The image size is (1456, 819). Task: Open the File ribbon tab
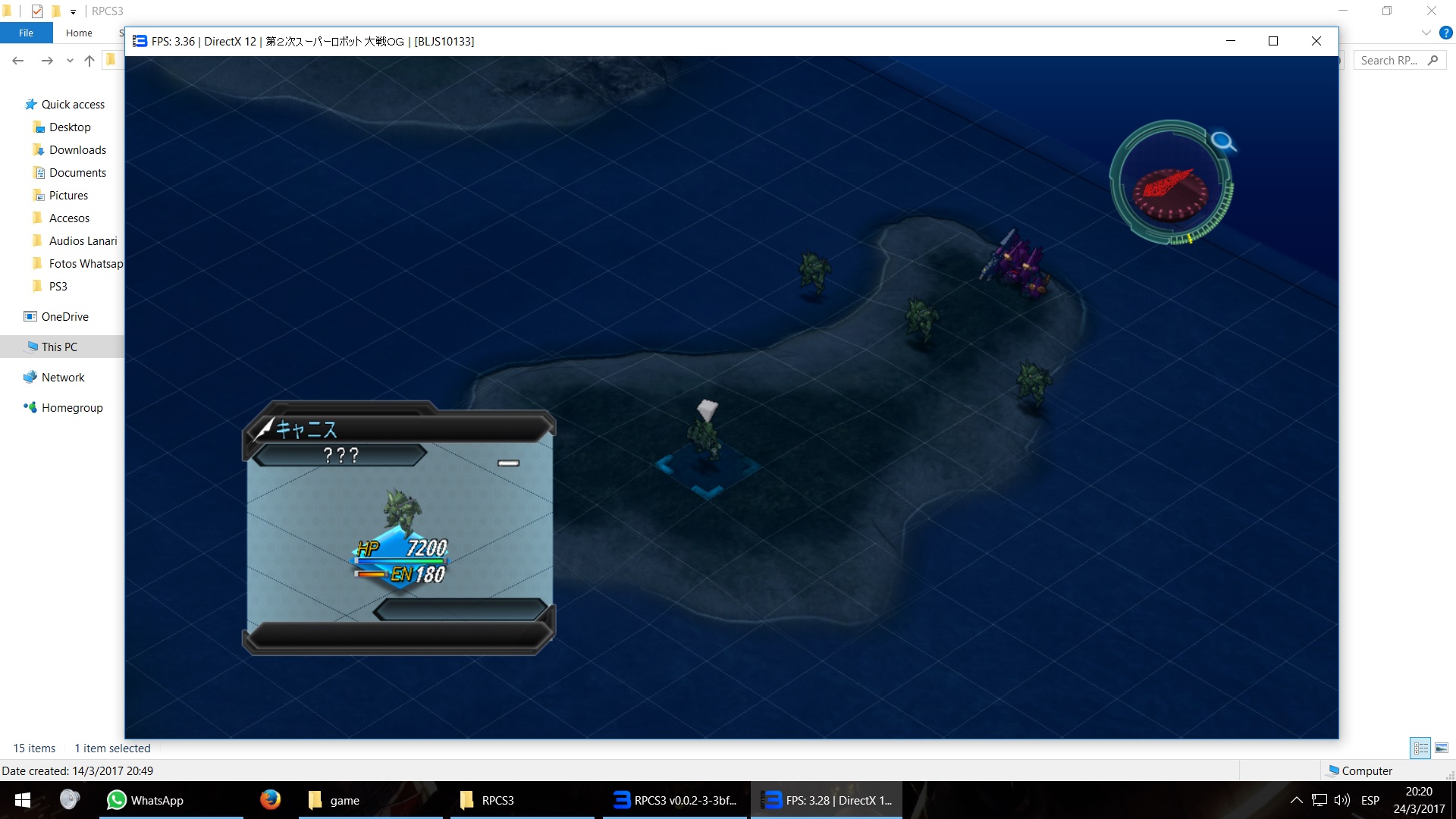pos(26,33)
